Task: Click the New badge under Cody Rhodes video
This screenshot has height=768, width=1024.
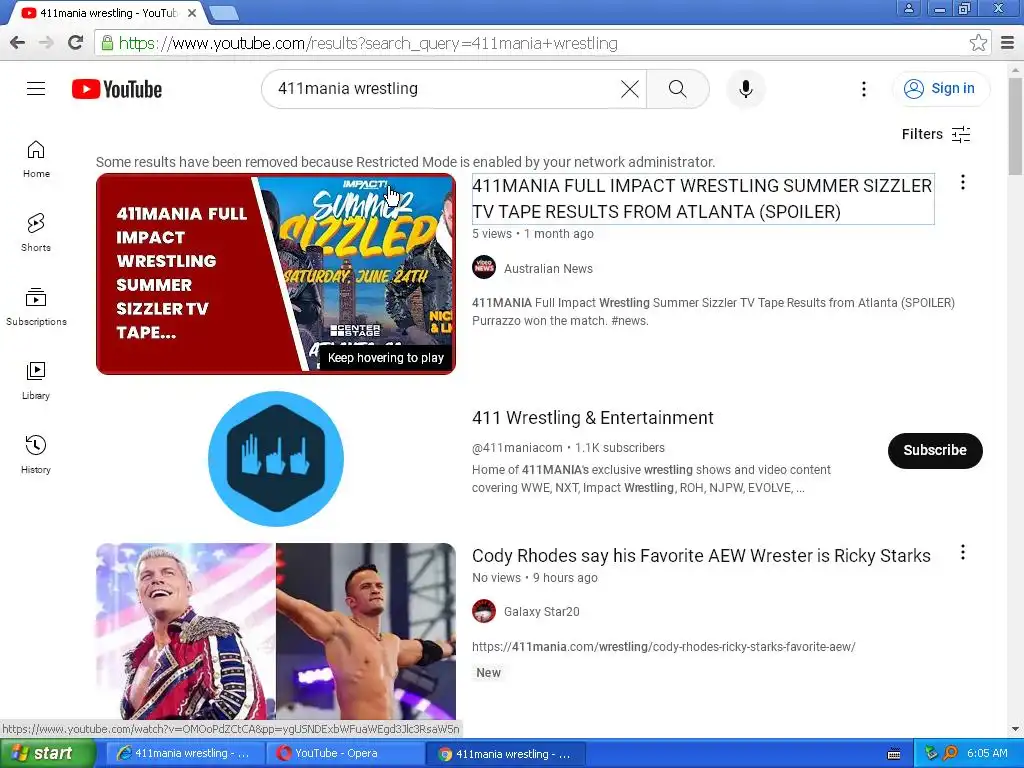Action: [488, 673]
